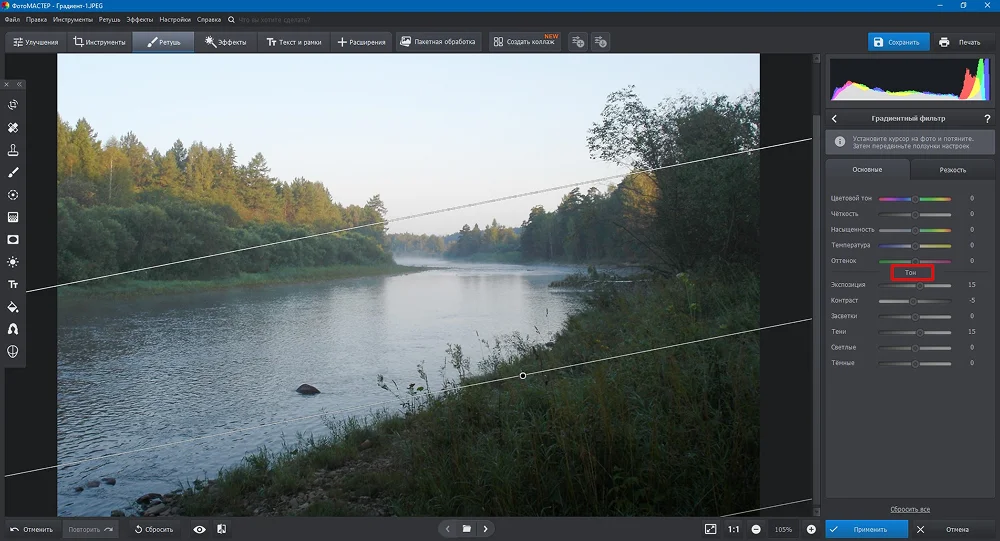Click the Печать button

[960, 42]
